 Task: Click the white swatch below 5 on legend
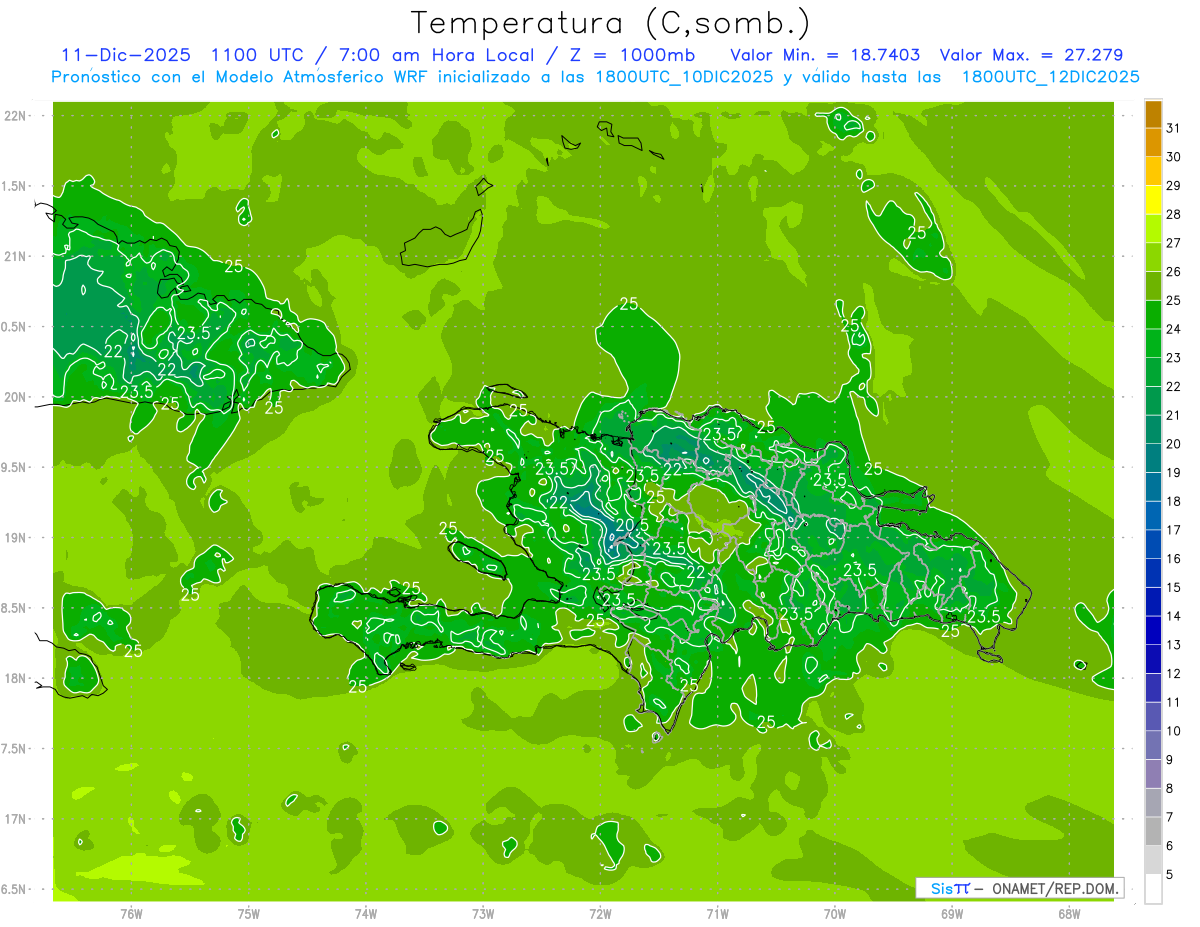point(1153,889)
